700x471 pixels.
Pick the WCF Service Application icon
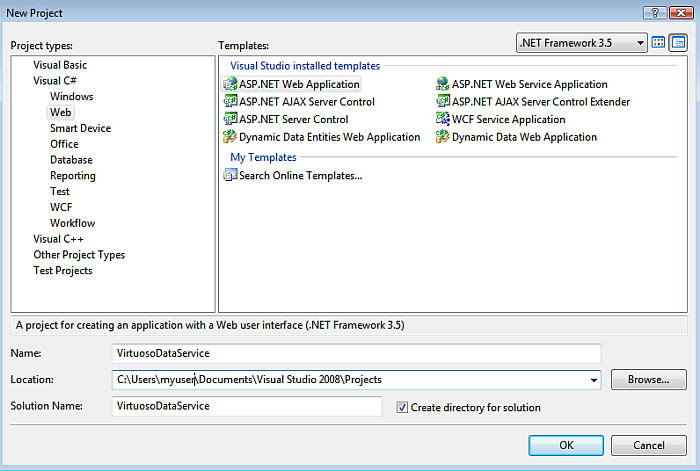tap(443, 119)
